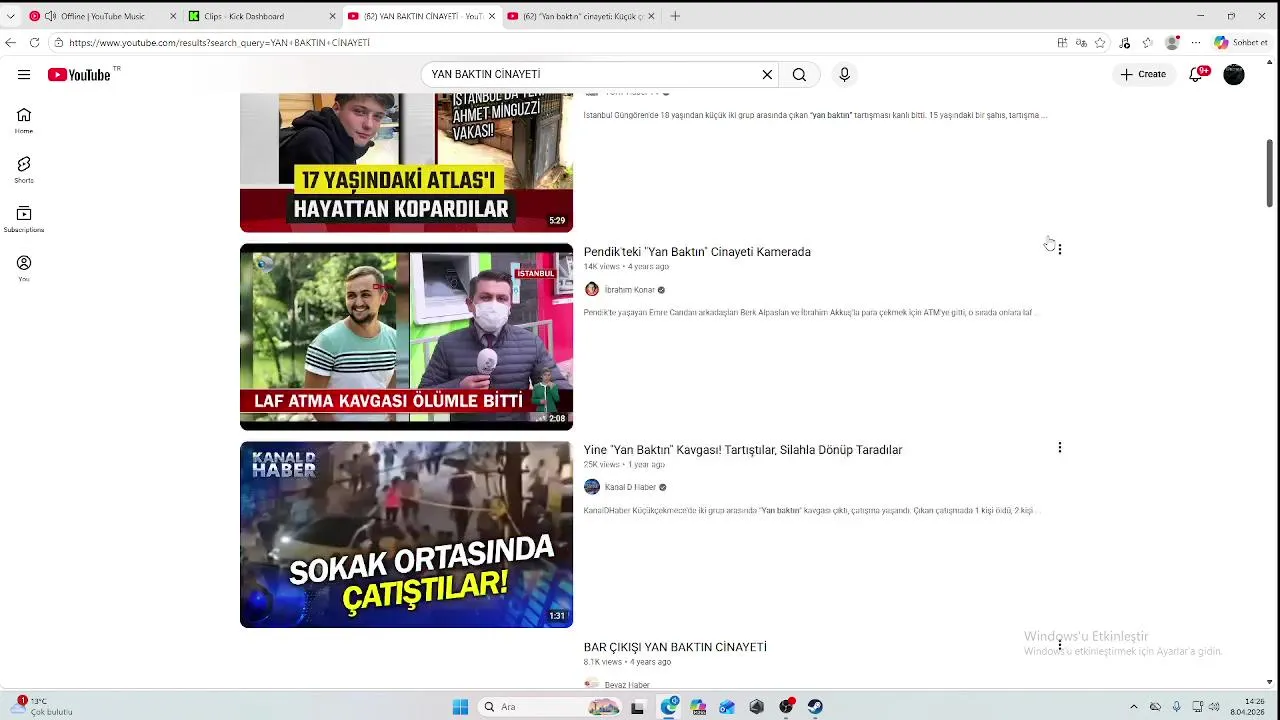This screenshot has height=720, width=1280.
Task: Open Home in the left sidebar
Action: (x=24, y=120)
